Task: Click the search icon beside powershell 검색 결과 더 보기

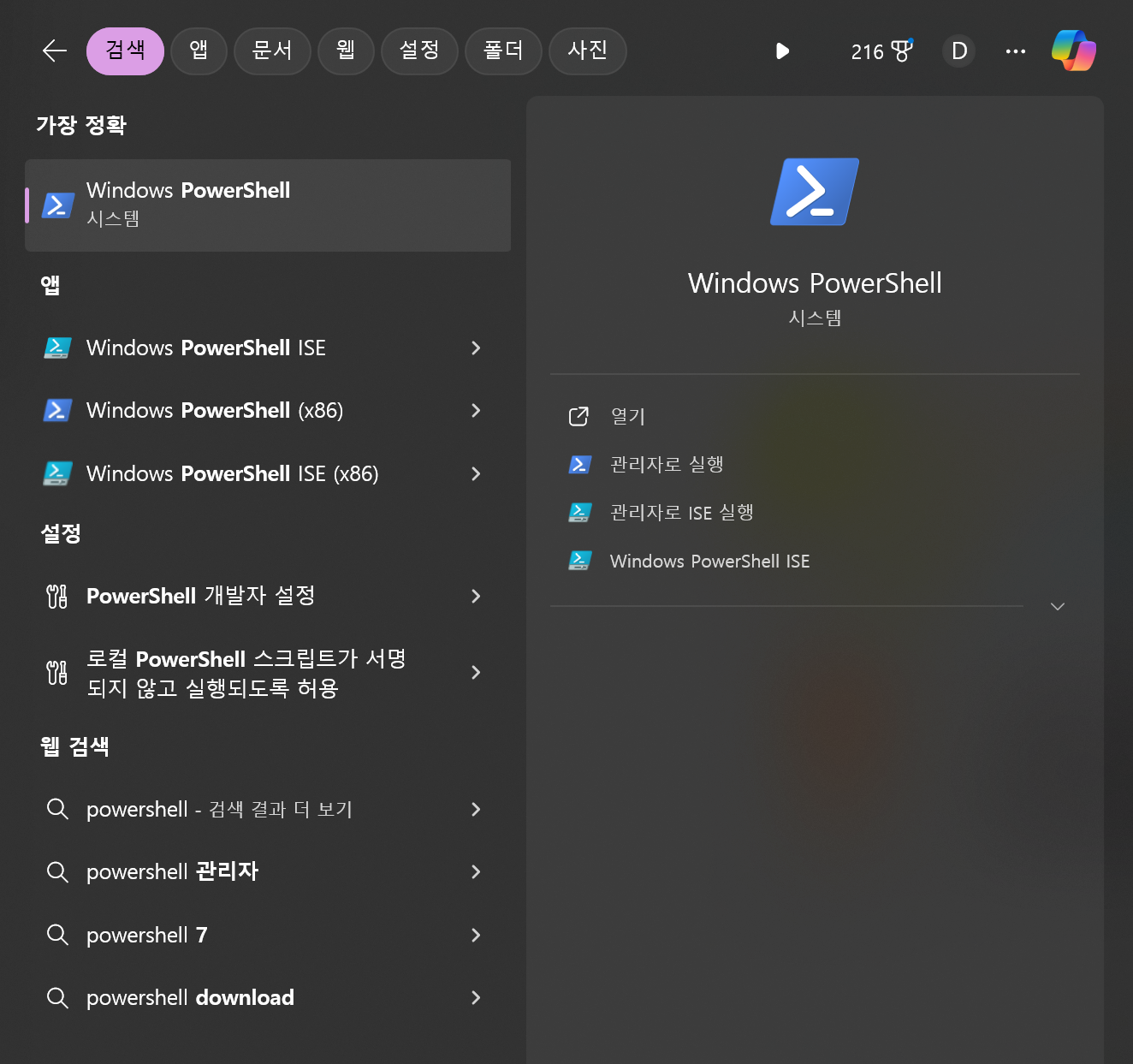Action: (57, 809)
